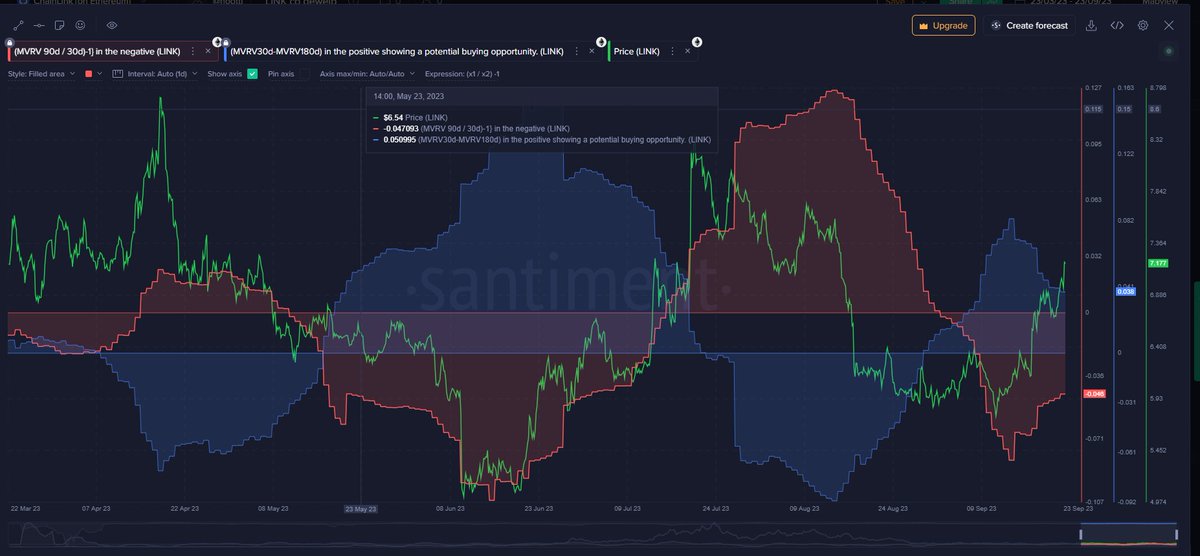Toggle the eye visibility icon in toolbar

(x=111, y=24)
